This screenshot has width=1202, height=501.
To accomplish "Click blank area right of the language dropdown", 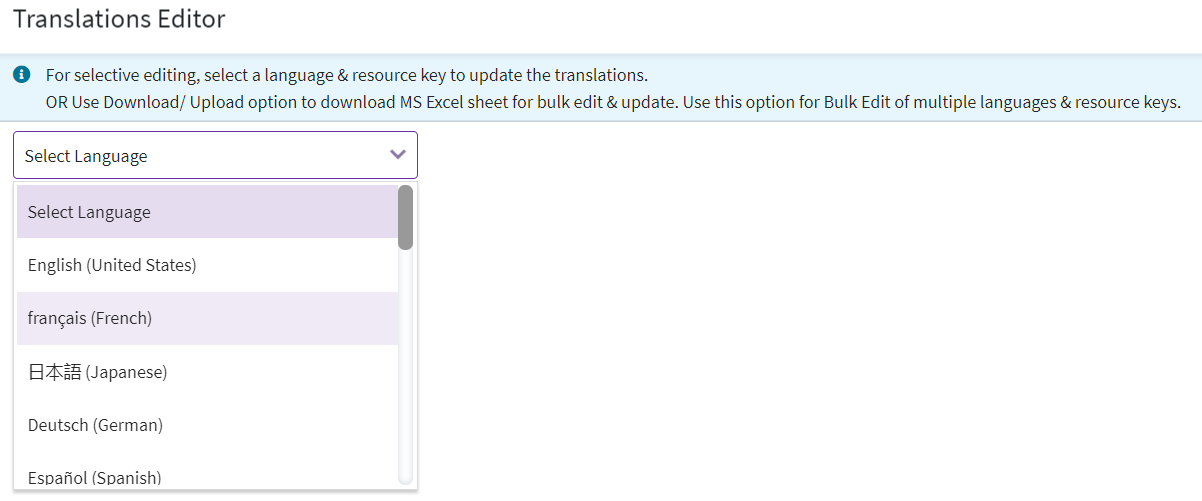I will (800, 300).
